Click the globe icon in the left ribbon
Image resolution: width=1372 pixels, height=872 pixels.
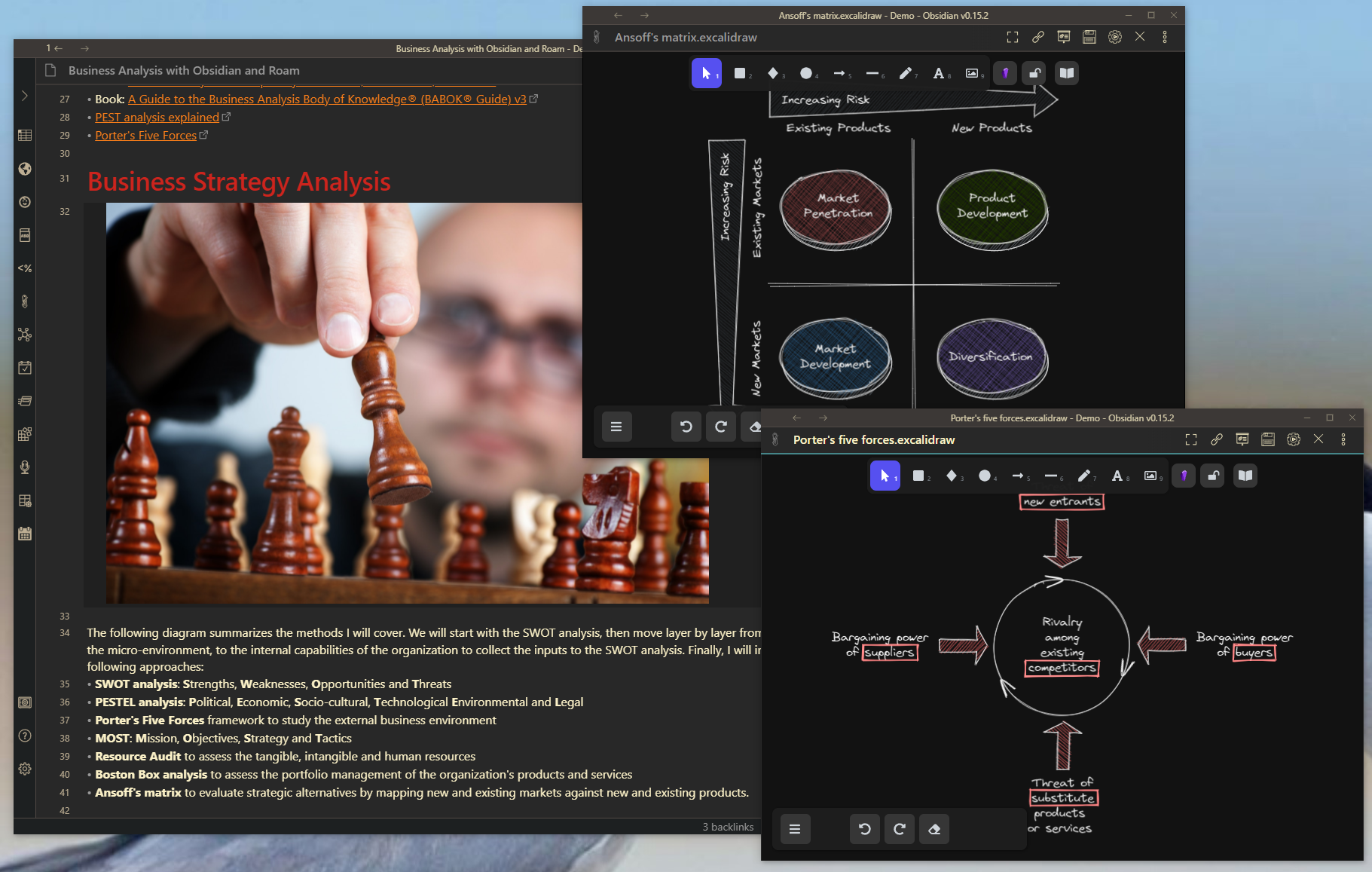[25, 169]
